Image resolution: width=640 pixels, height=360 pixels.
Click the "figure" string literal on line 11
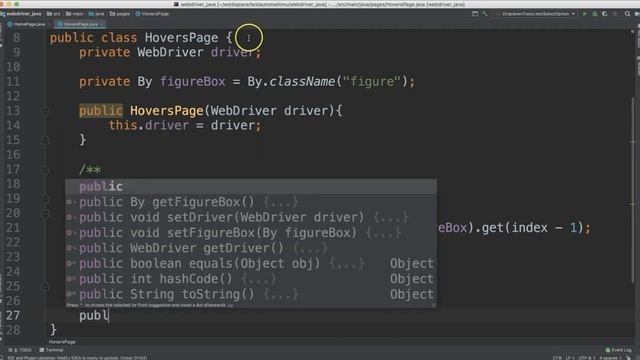371,82
